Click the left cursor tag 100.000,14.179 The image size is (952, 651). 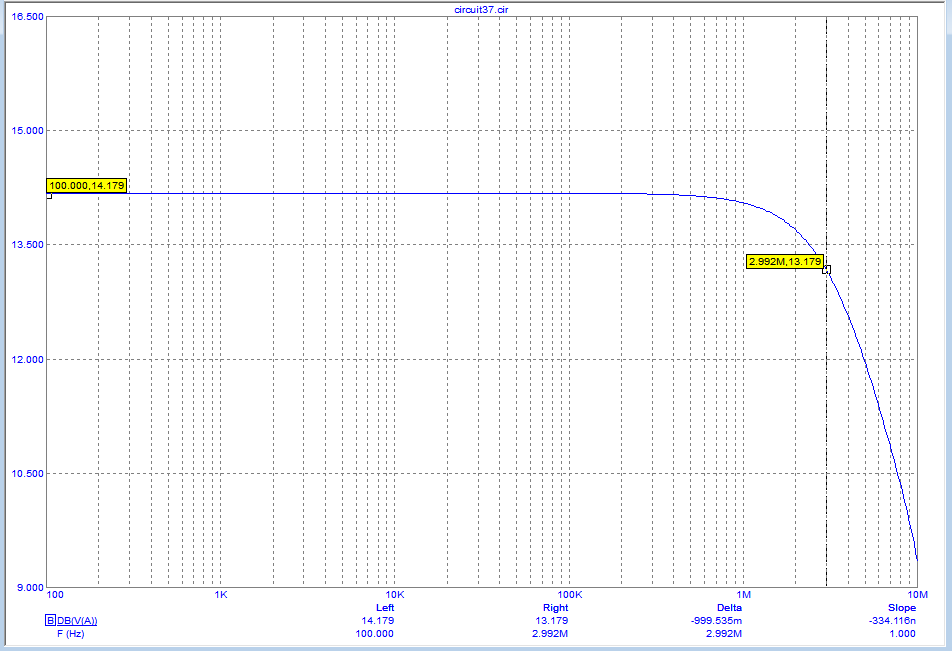point(87,186)
